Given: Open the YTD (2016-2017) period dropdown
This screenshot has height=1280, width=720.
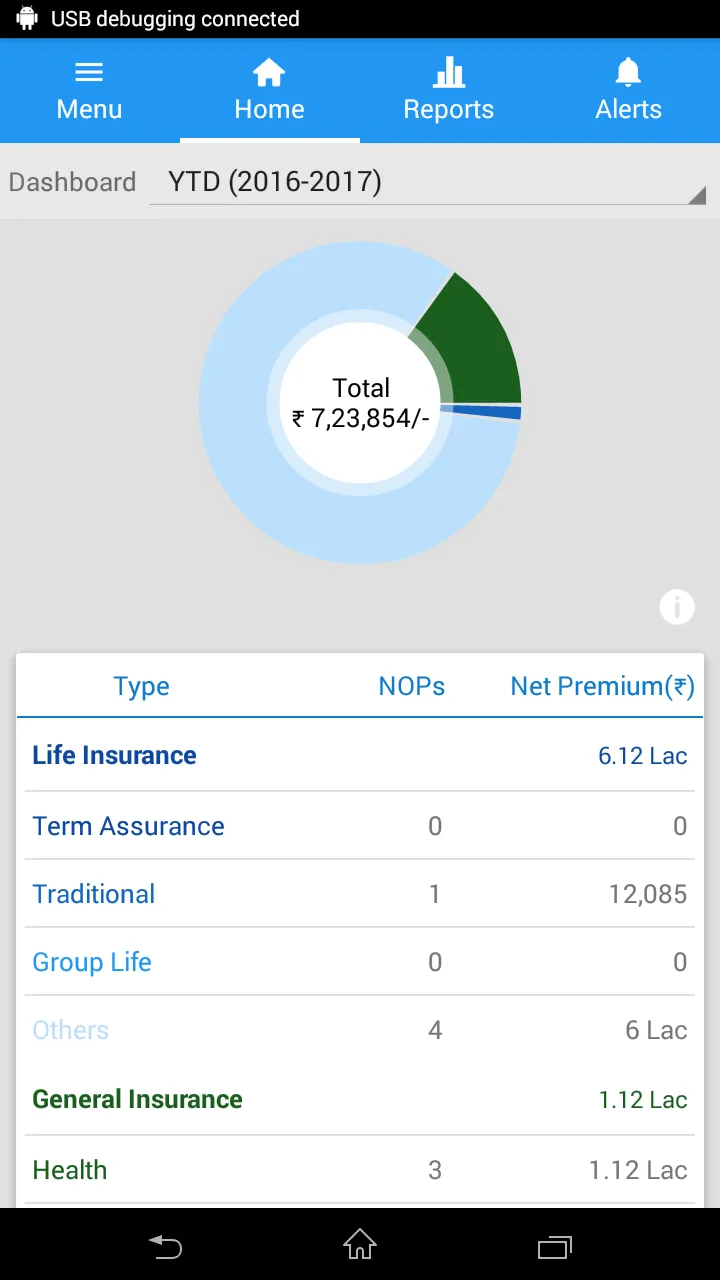Looking at the screenshot, I should tap(428, 182).
